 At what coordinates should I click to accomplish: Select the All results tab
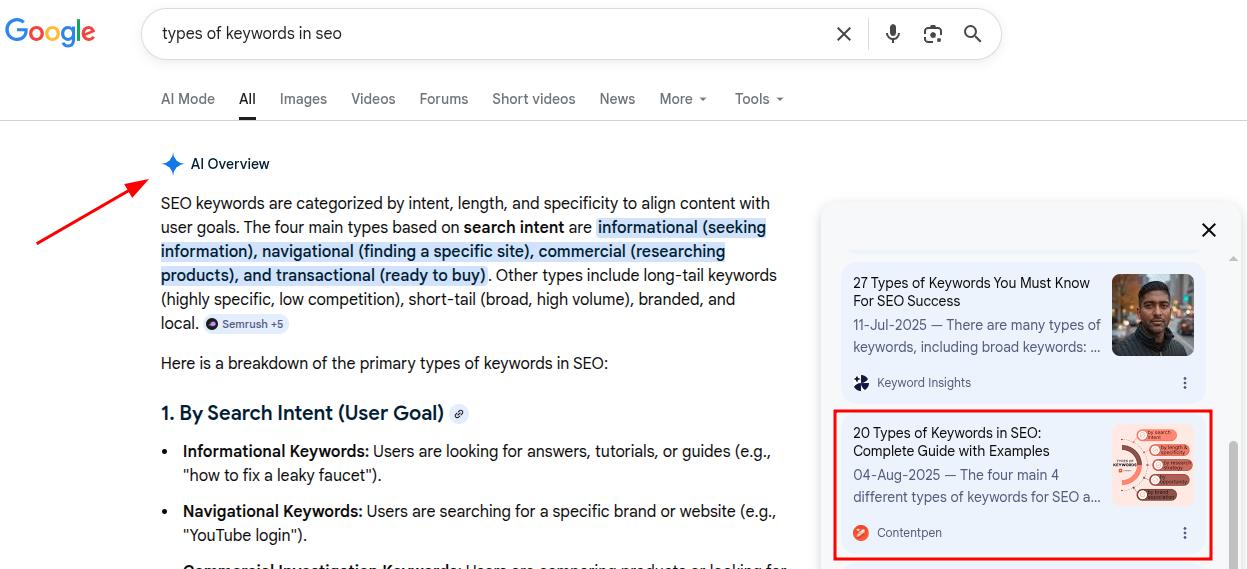tap(247, 99)
